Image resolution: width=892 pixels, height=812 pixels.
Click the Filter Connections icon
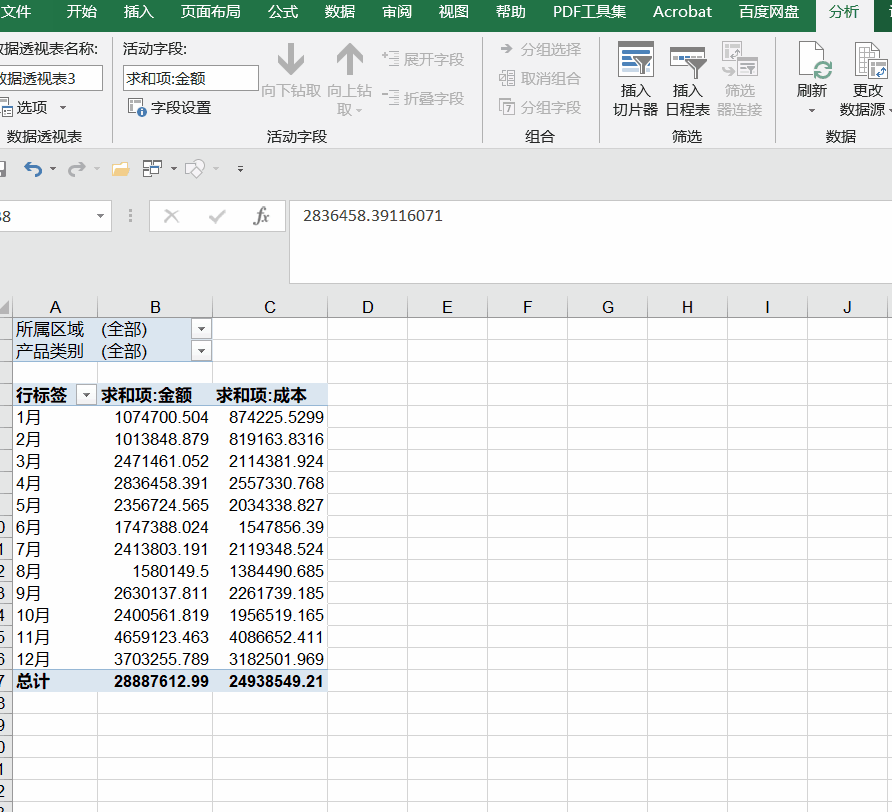740,59
